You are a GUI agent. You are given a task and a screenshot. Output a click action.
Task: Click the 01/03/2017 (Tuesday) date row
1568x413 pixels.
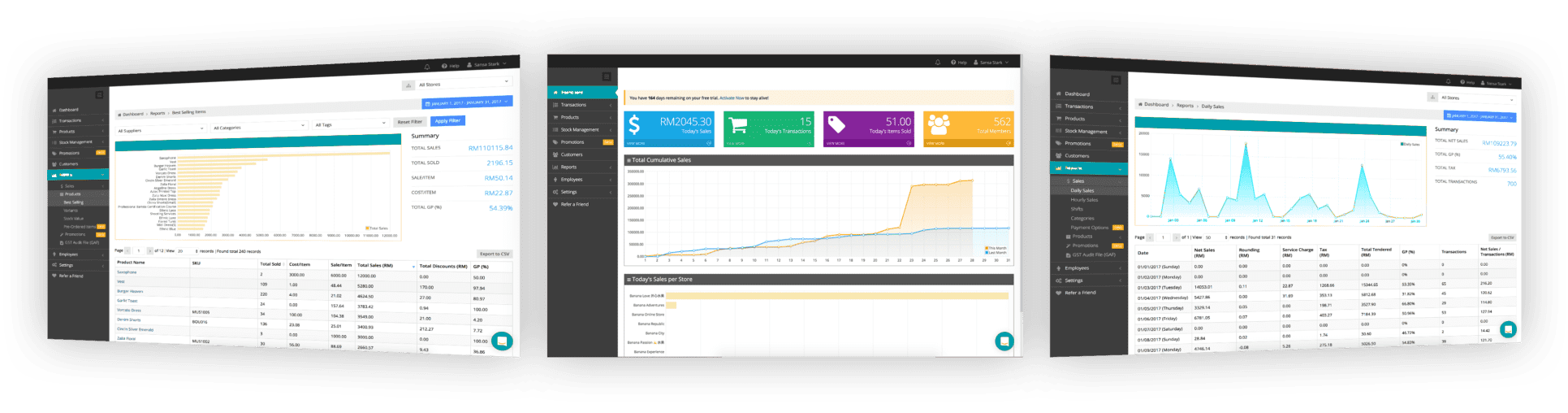(1159, 287)
